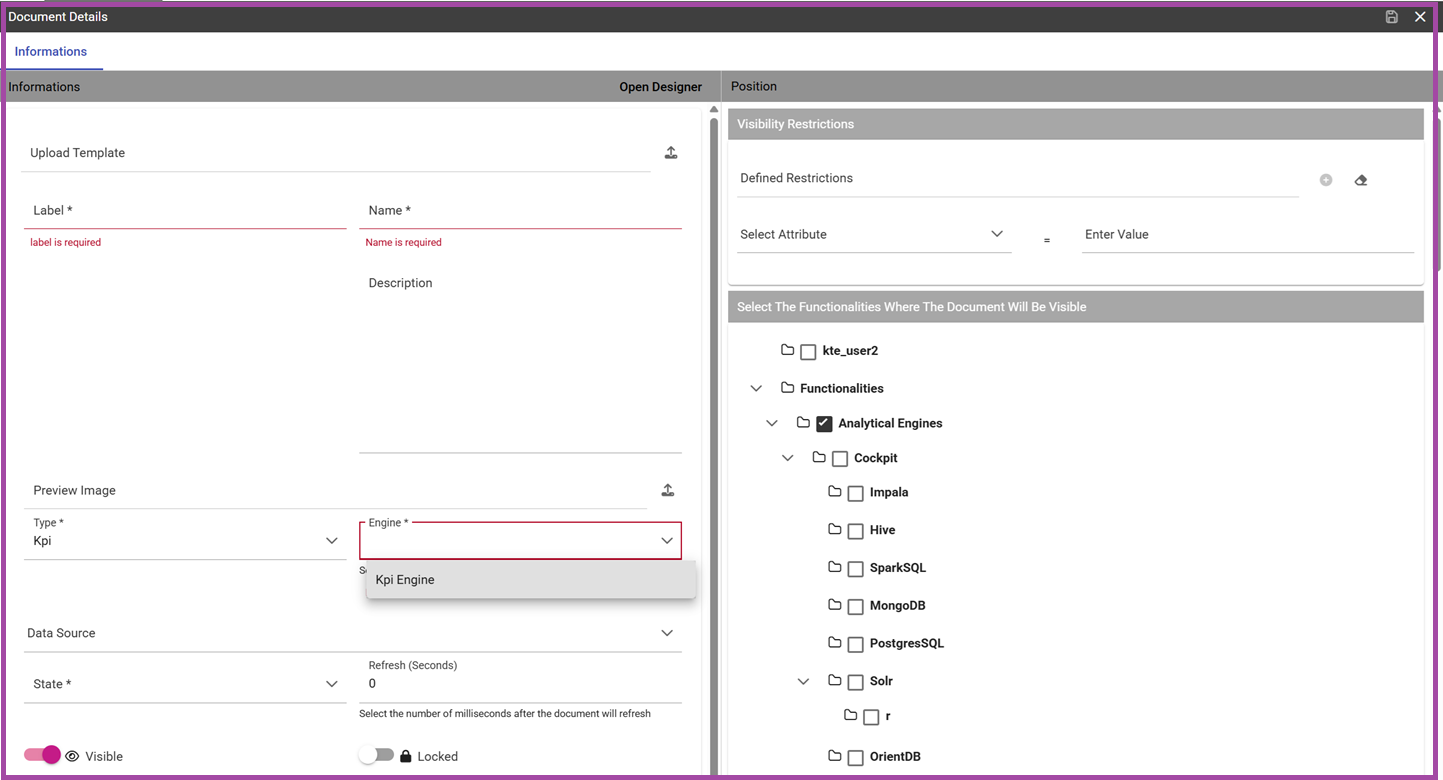
Task: Click the save icon in title bar
Action: [1391, 17]
